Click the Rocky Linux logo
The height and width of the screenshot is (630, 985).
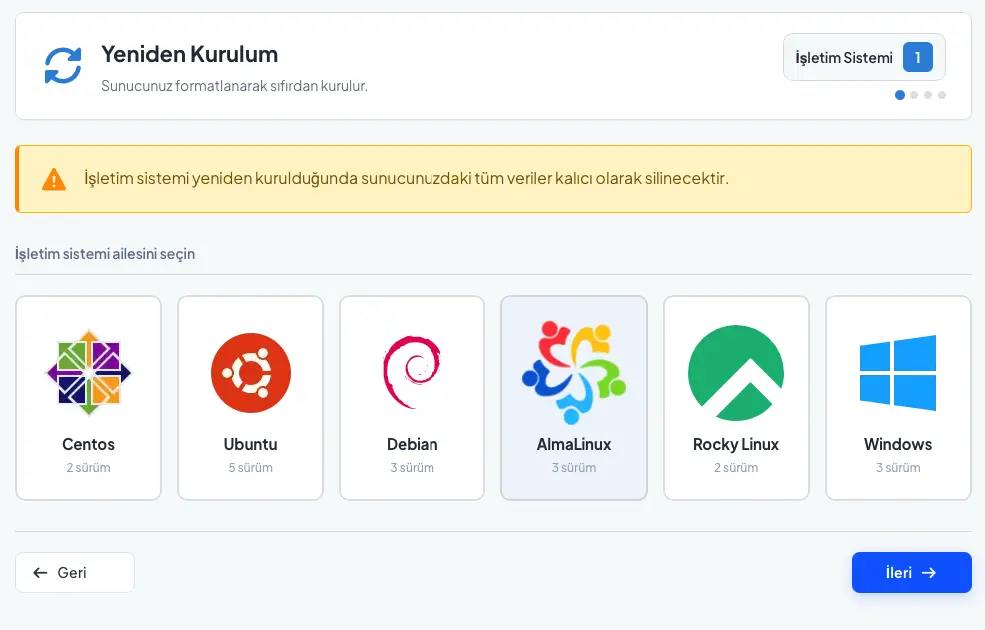(x=736, y=373)
